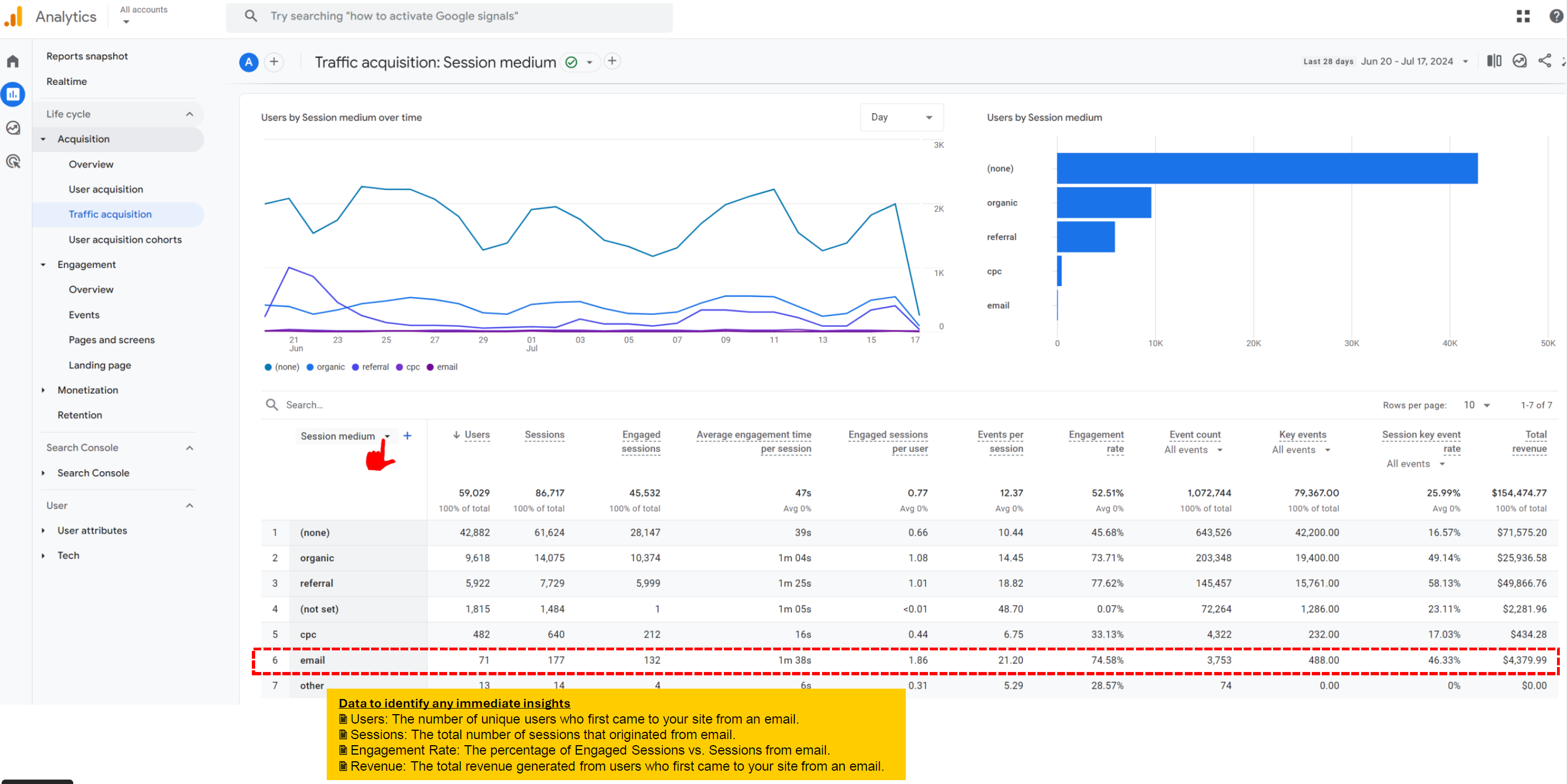Open the Google apps grid icon
Image resolution: width=1567 pixels, height=784 pixels.
1523,17
